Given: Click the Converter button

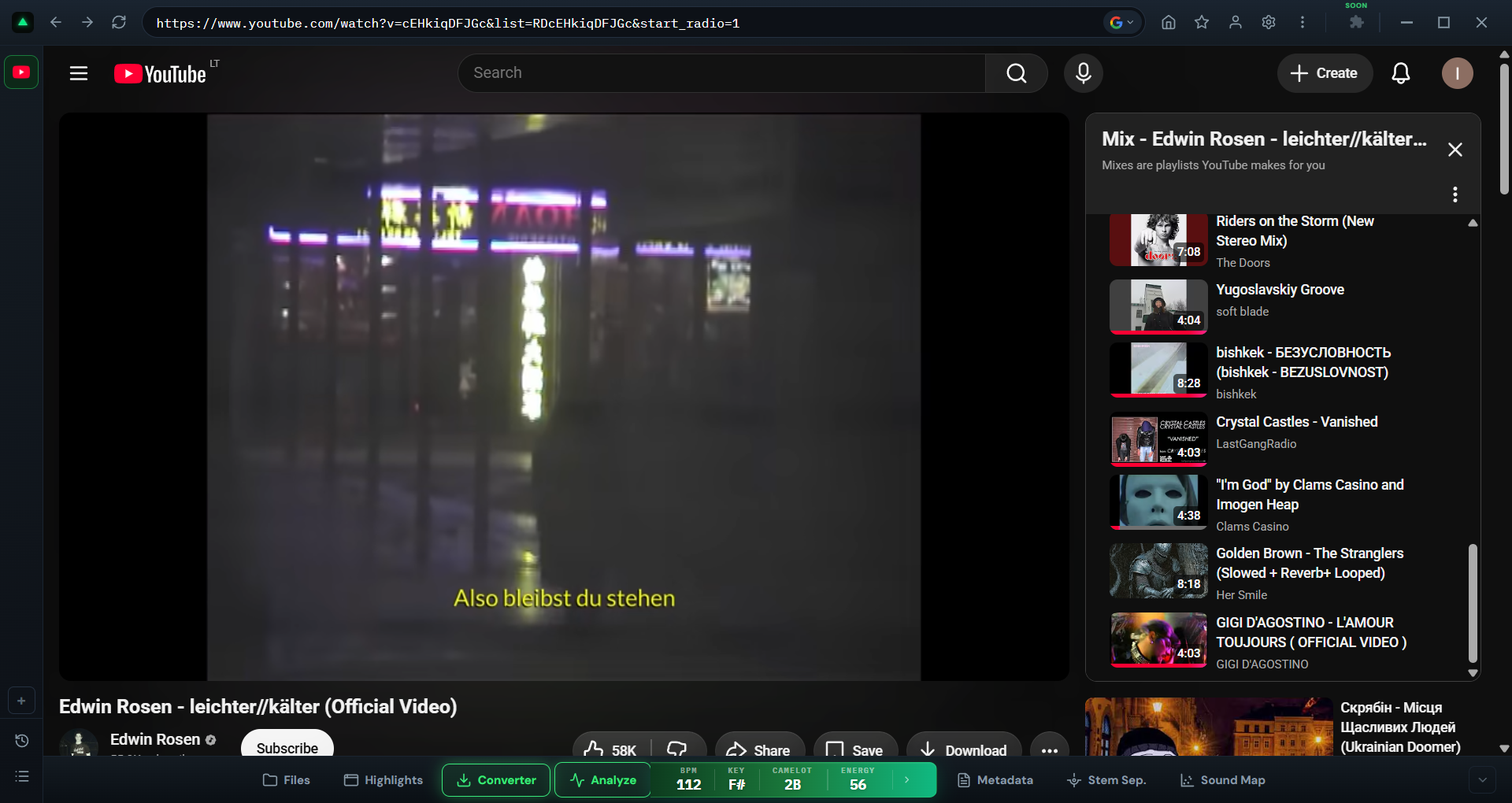Looking at the screenshot, I should [x=496, y=780].
